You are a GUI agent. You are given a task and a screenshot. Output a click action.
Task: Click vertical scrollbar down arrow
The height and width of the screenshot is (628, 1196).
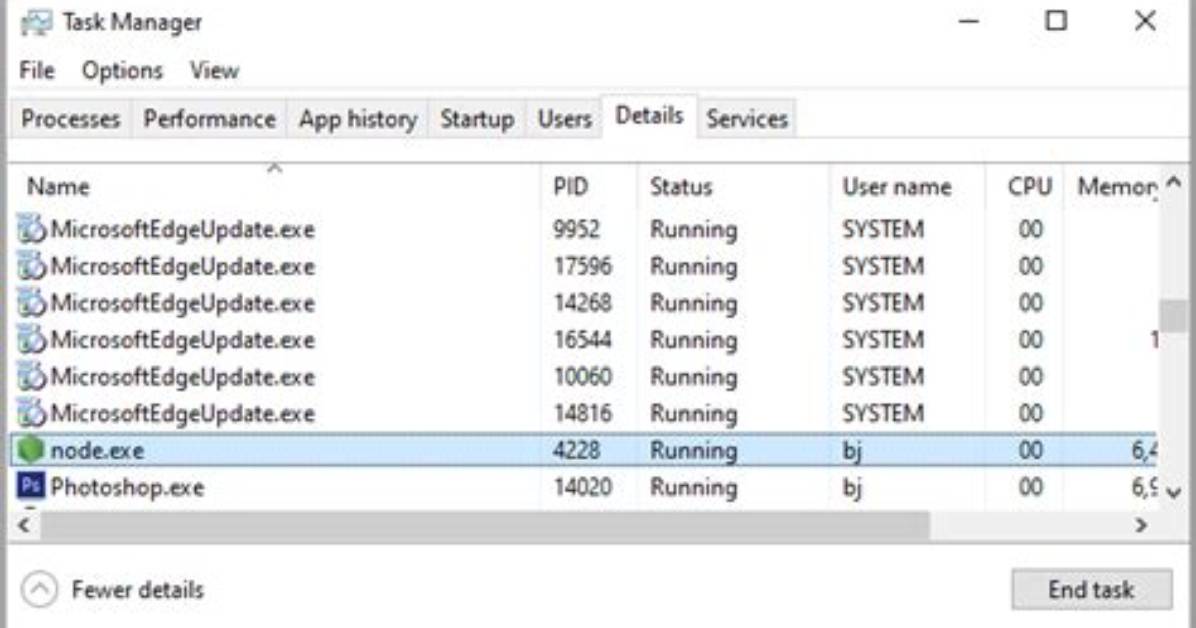point(1174,492)
